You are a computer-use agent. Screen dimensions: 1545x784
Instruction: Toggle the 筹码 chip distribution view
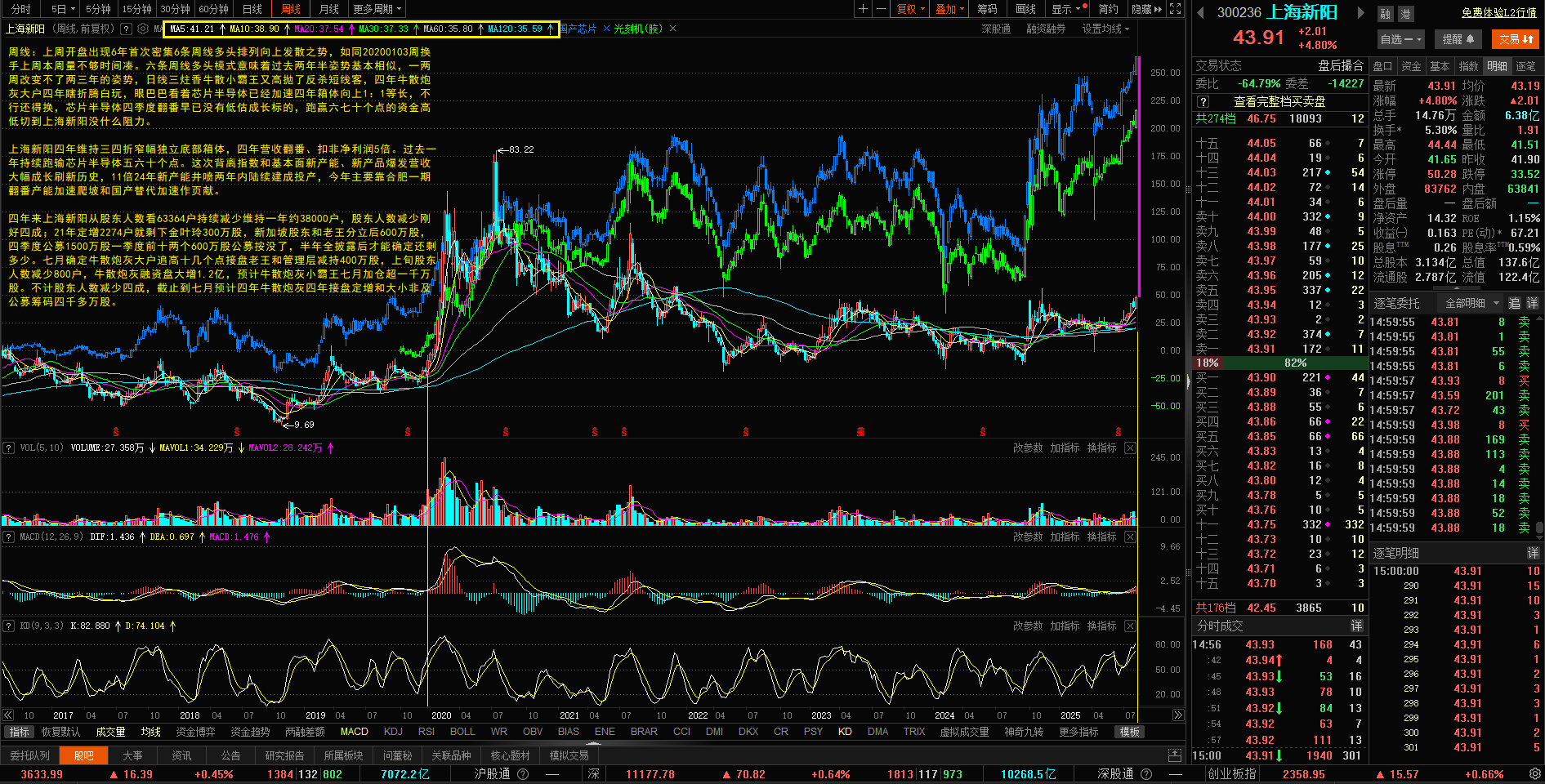[x=987, y=9]
